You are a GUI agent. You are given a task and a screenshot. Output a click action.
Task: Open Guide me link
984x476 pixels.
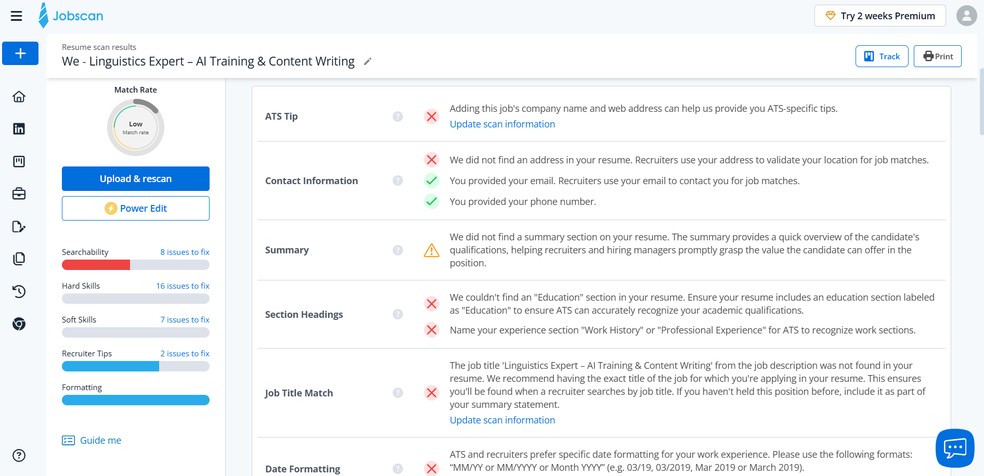tap(92, 440)
